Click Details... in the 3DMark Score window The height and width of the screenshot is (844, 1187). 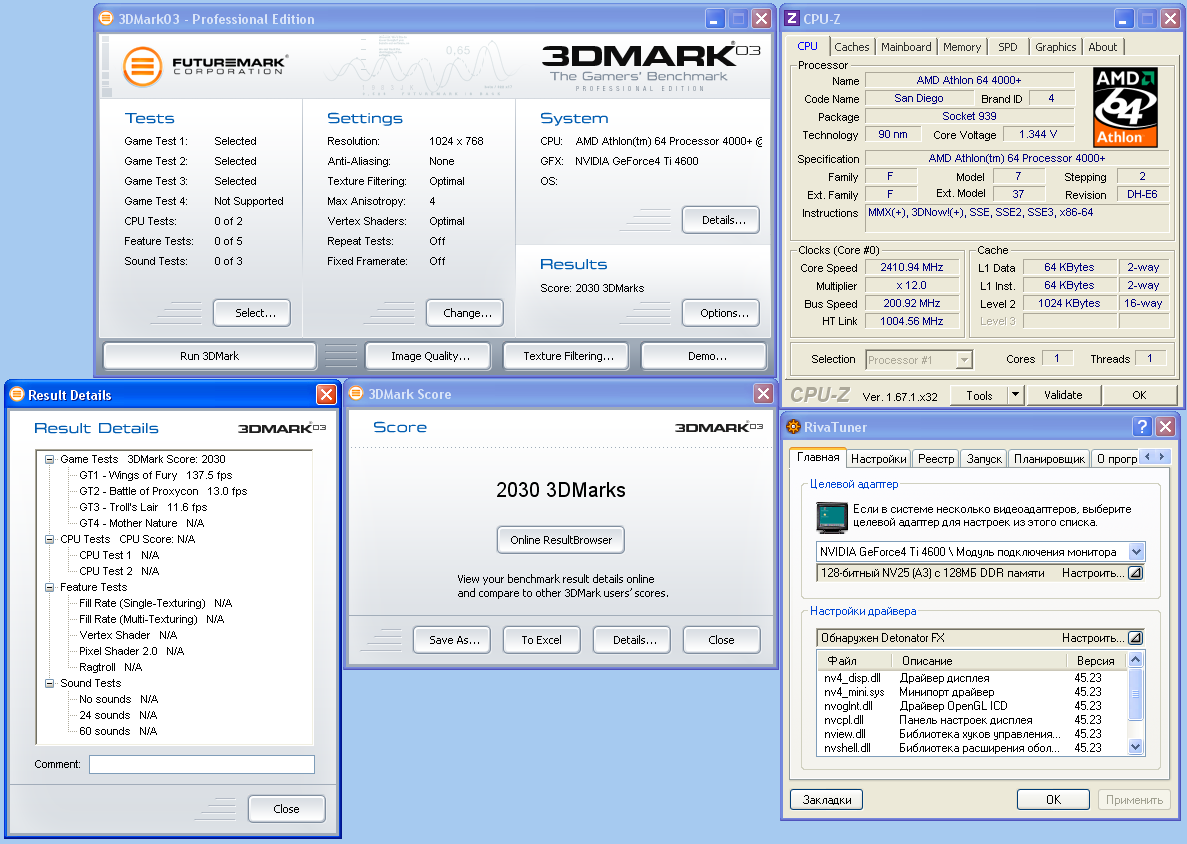tap(631, 640)
